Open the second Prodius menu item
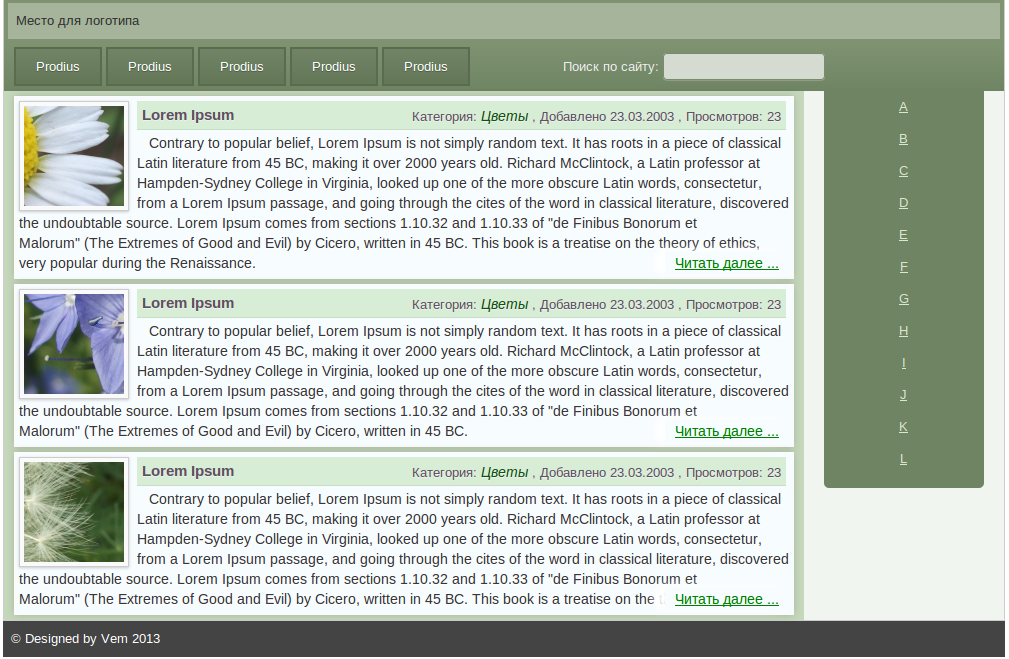This screenshot has width=1009, height=659. tap(150, 66)
